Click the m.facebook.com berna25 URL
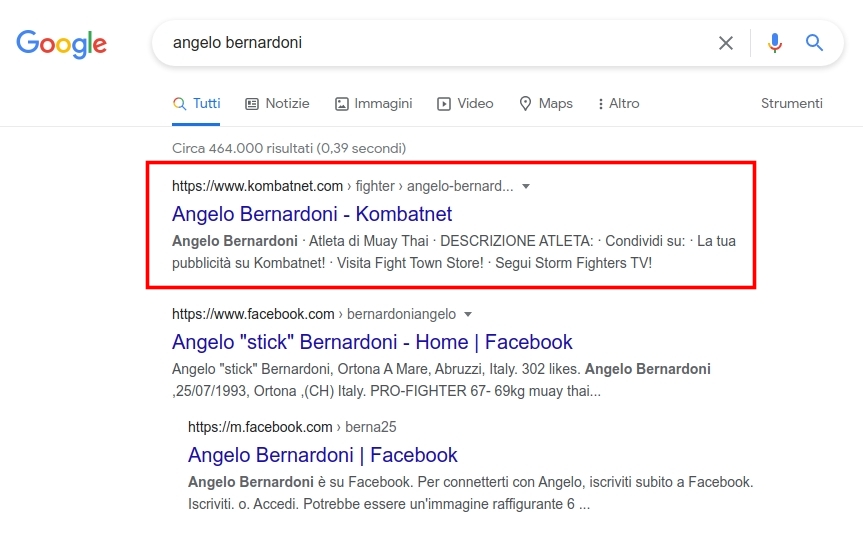The width and height of the screenshot is (863, 537). click(292, 427)
